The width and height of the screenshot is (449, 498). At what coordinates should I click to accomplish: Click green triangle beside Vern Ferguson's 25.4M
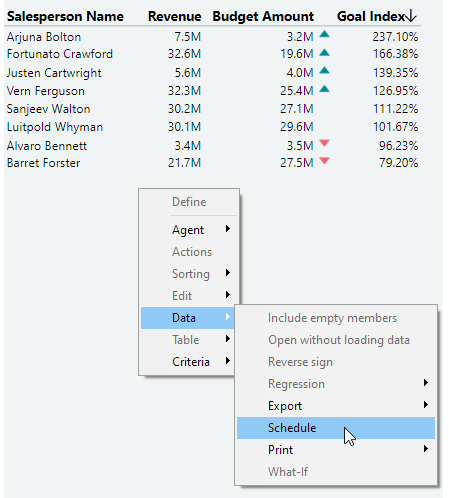[x=324, y=89]
